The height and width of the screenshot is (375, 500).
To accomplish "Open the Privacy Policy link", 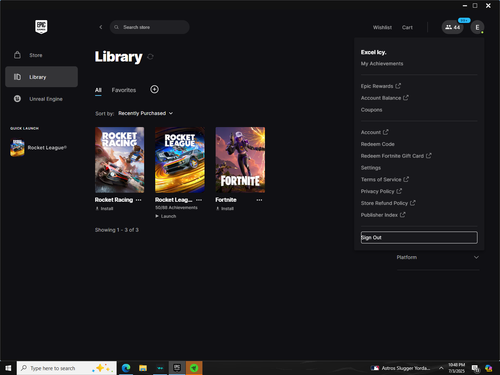I will tap(381, 191).
